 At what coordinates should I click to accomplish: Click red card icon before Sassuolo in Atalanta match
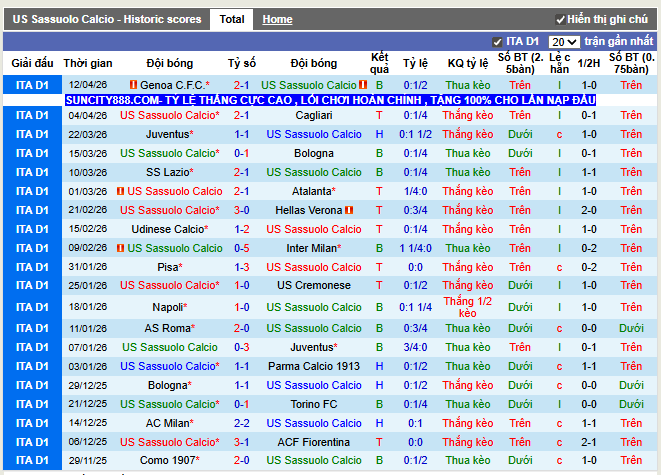tap(121, 191)
